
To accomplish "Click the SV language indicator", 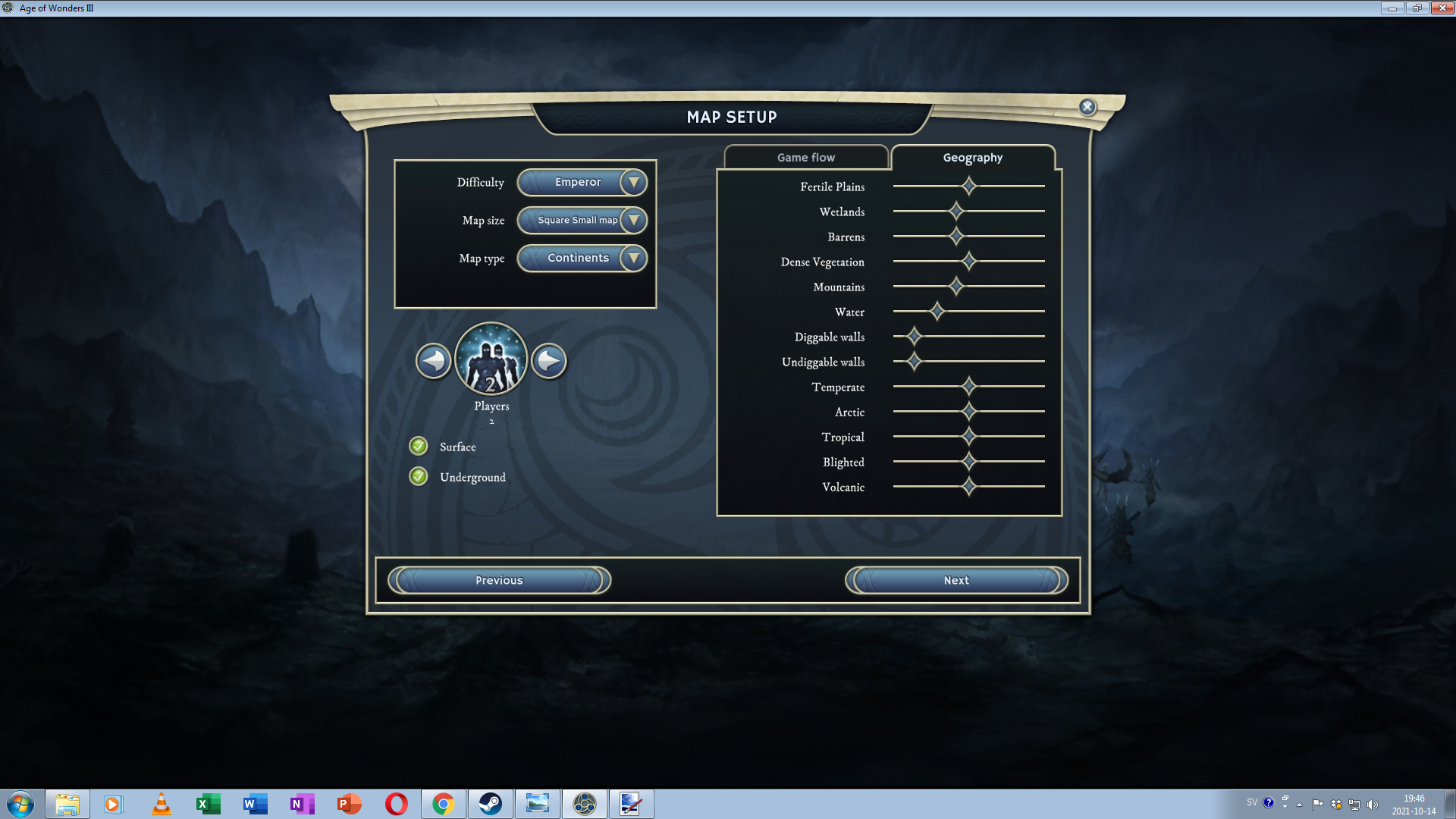I will pos(1252,802).
